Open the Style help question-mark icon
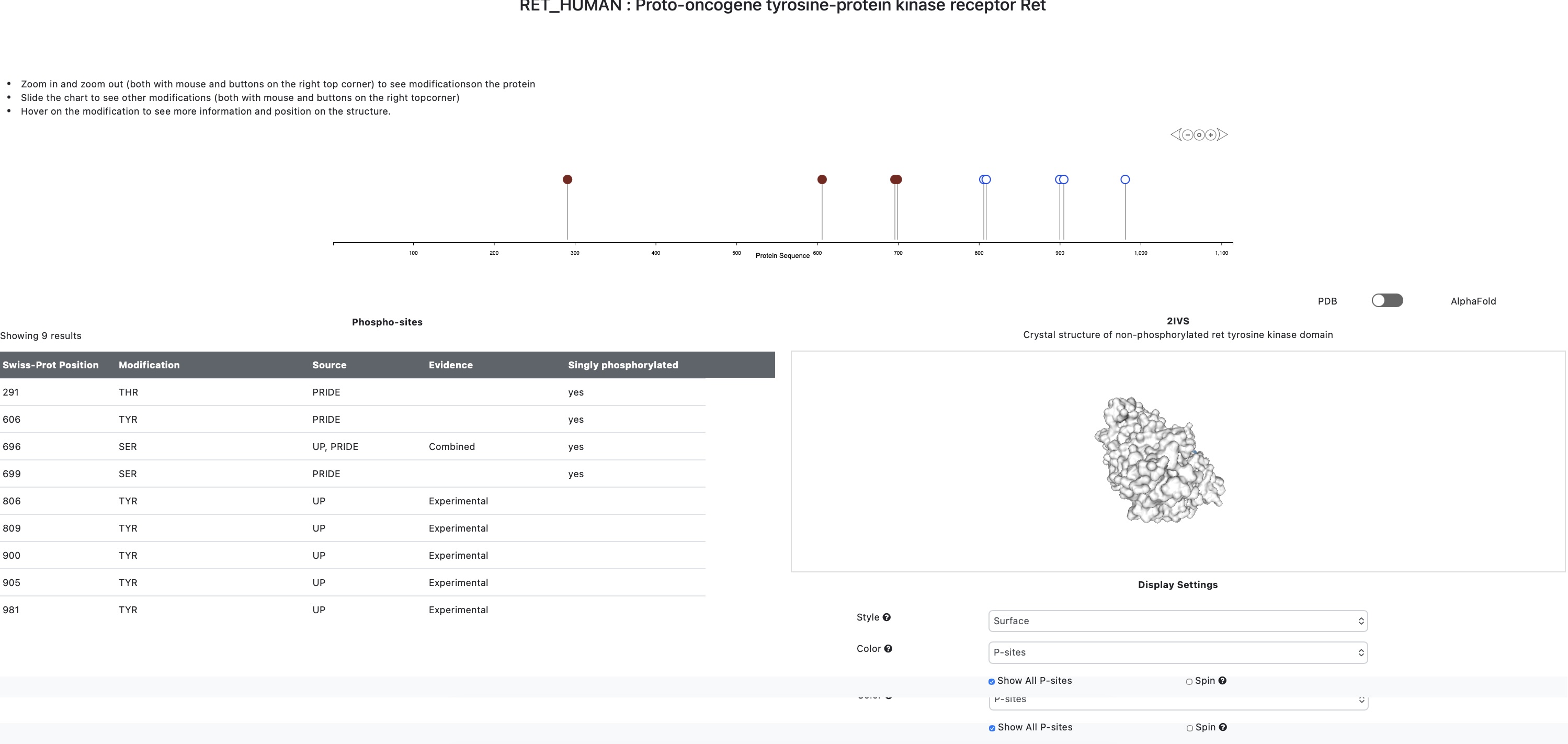The image size is (1568, 744). [887, 617]
